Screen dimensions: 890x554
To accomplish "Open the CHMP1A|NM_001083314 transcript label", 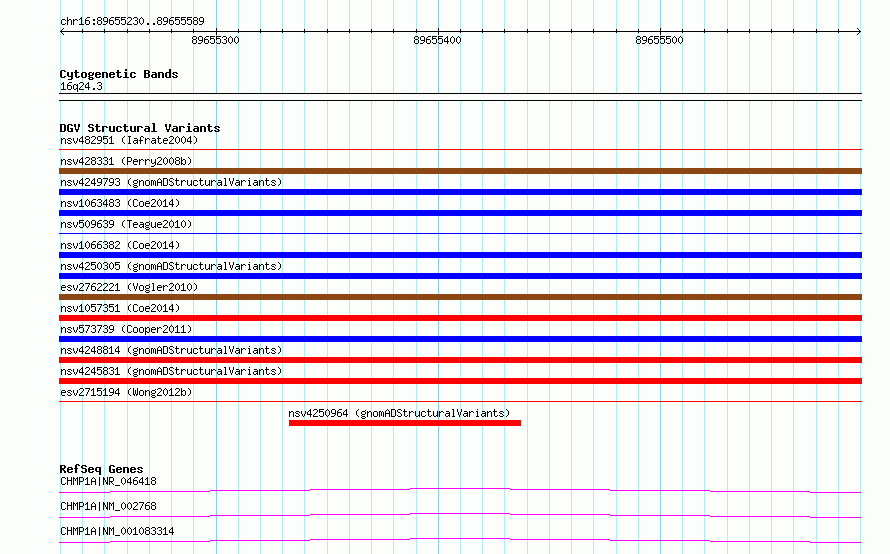I will point(117,531).
